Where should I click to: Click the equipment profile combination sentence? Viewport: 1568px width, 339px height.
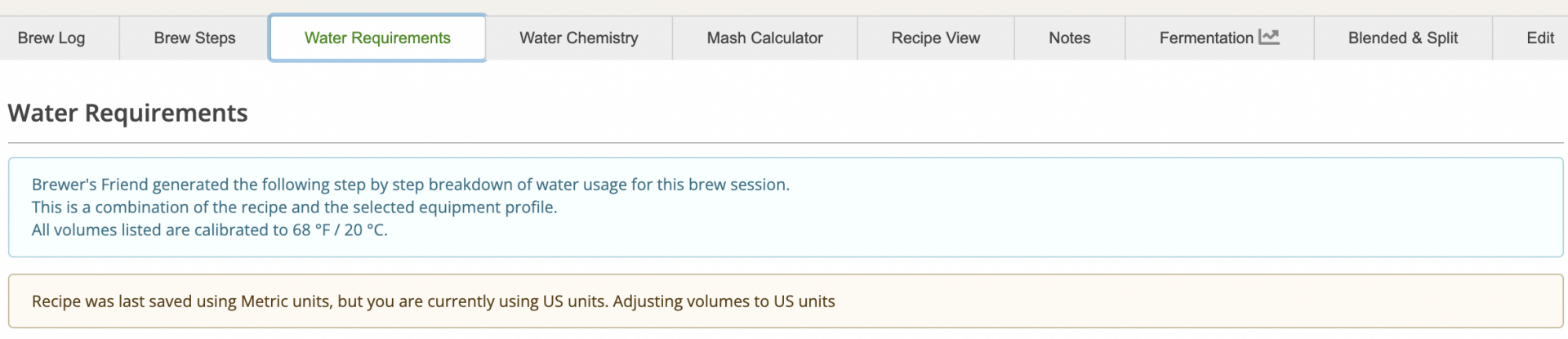coord(294,207)
